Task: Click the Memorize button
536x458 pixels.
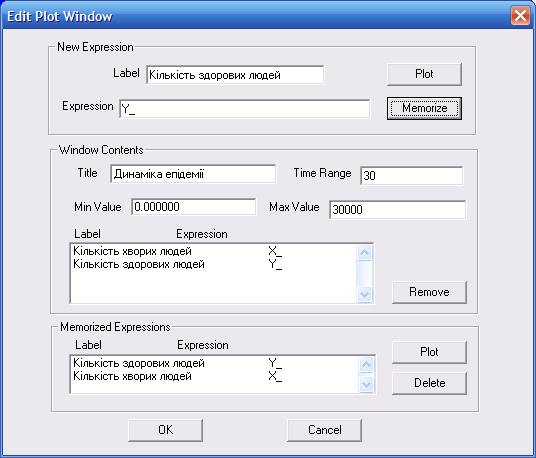Action: (x=424, y=108)
